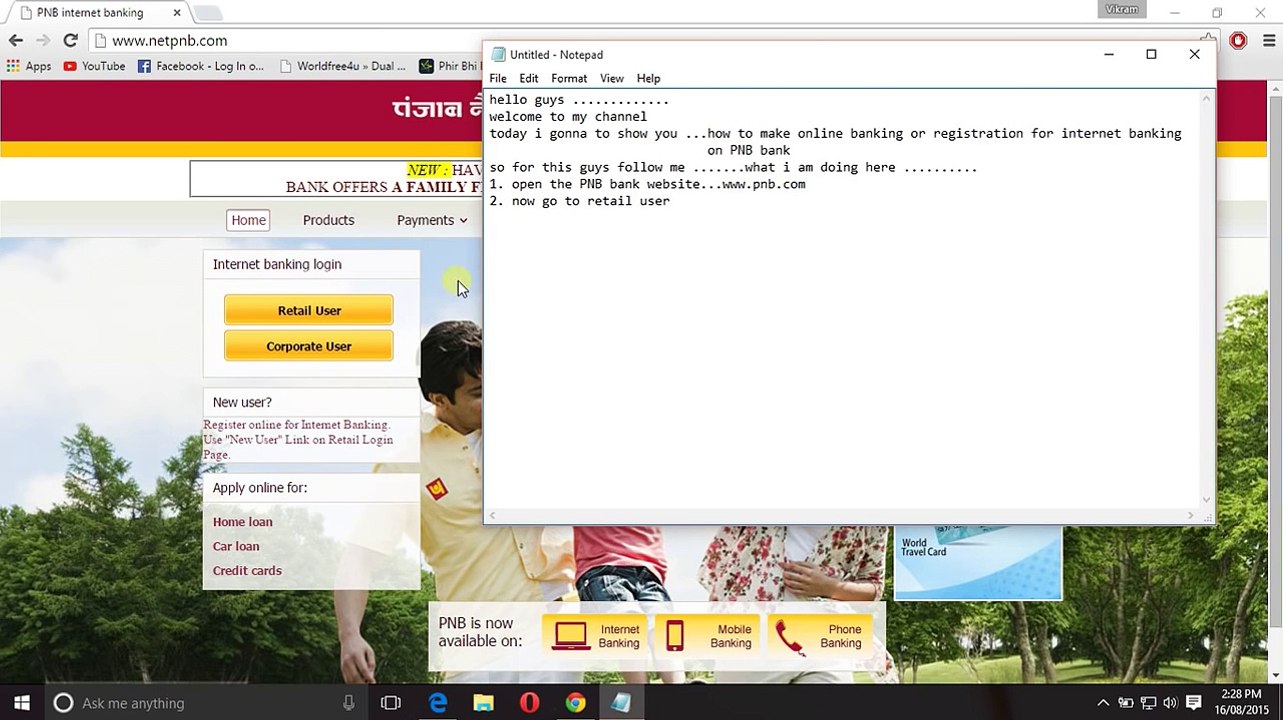The height and width of the screenshot is (720, 1283).
Task: Select the PNB internet banking browser tab
Action: click(95, 13)
